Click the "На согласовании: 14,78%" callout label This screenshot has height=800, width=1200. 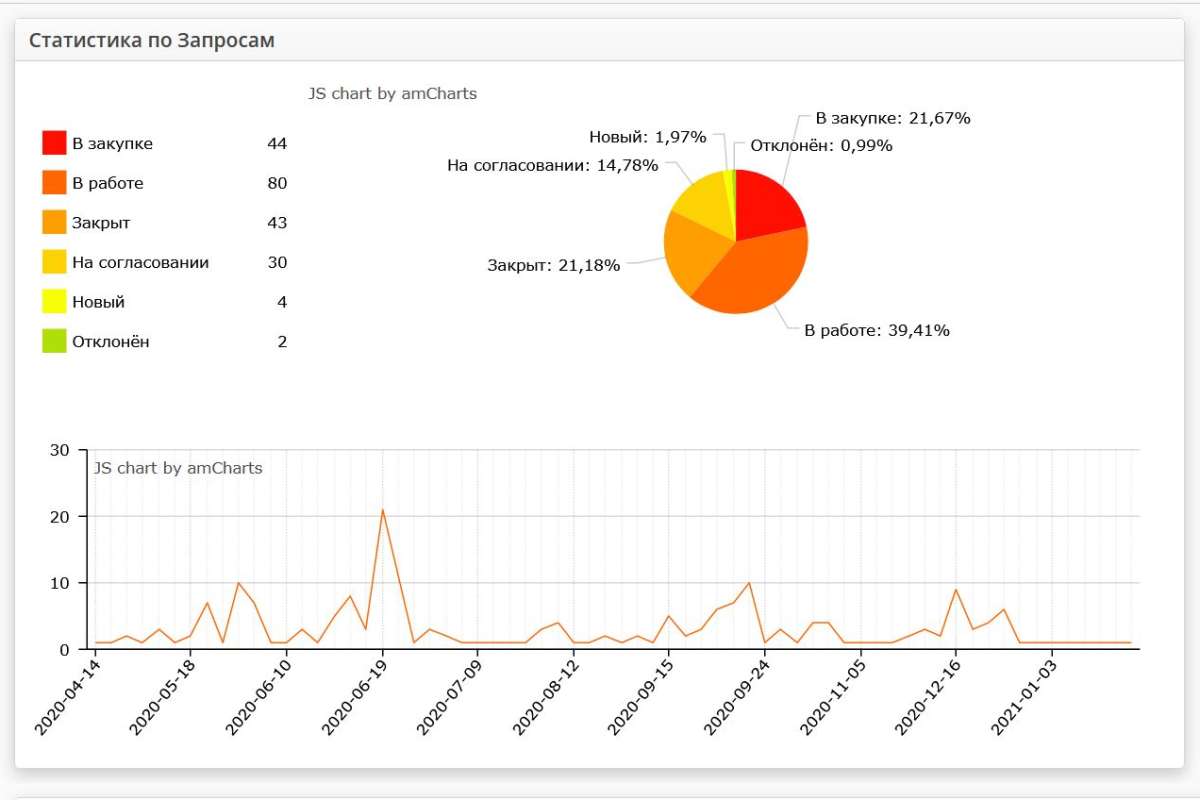click(x=552, y=165)
